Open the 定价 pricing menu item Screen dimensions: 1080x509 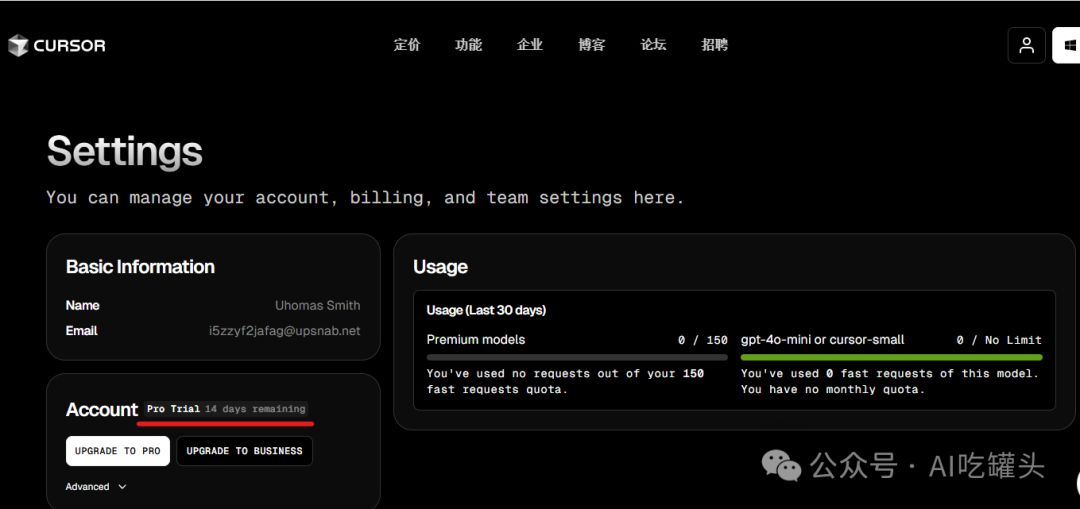tap(407, 45)
